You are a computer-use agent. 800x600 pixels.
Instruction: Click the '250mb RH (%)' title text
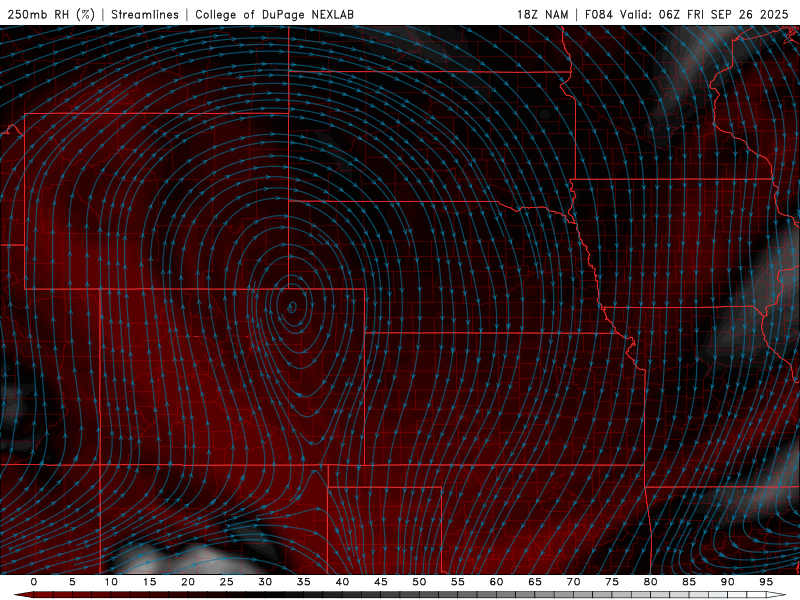52,14
